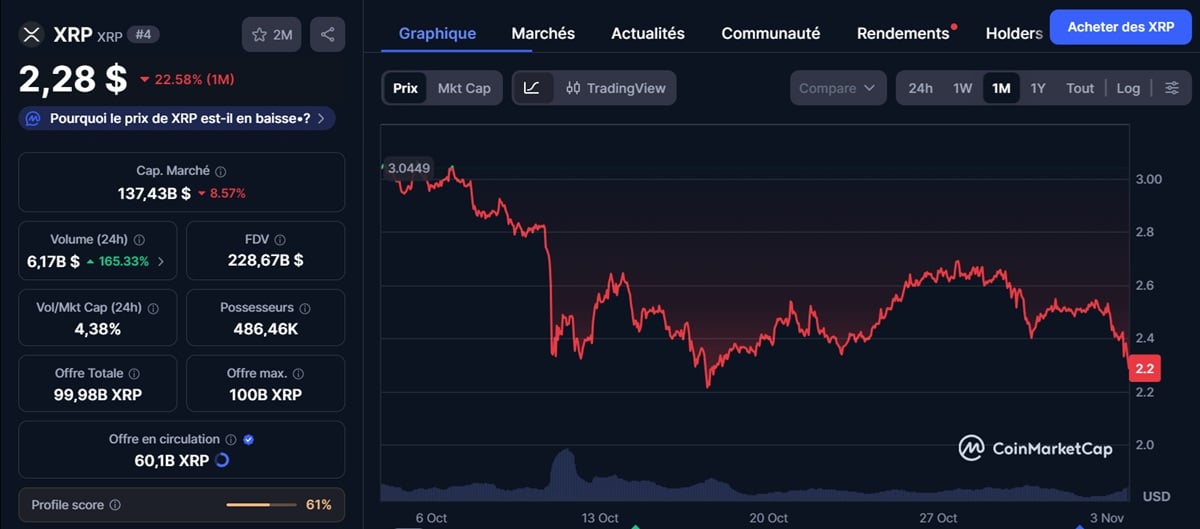Open chart settings sliders icon
This screenshot has width=1200, height=529.
click(x=1172, y=88)
